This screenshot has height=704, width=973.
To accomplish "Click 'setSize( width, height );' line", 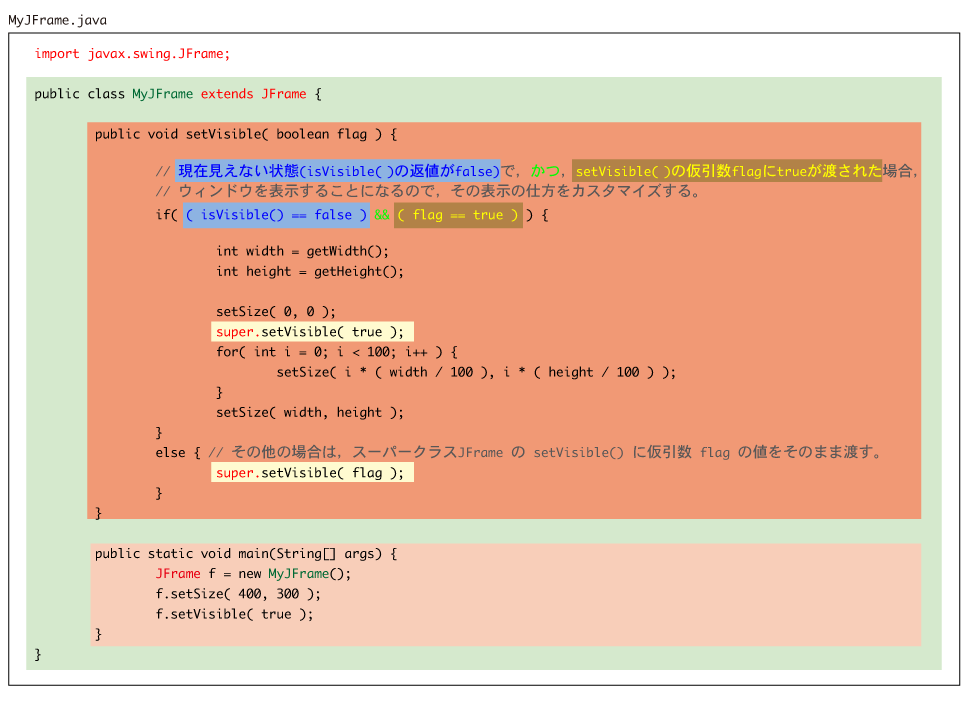I will click(310, 412).
